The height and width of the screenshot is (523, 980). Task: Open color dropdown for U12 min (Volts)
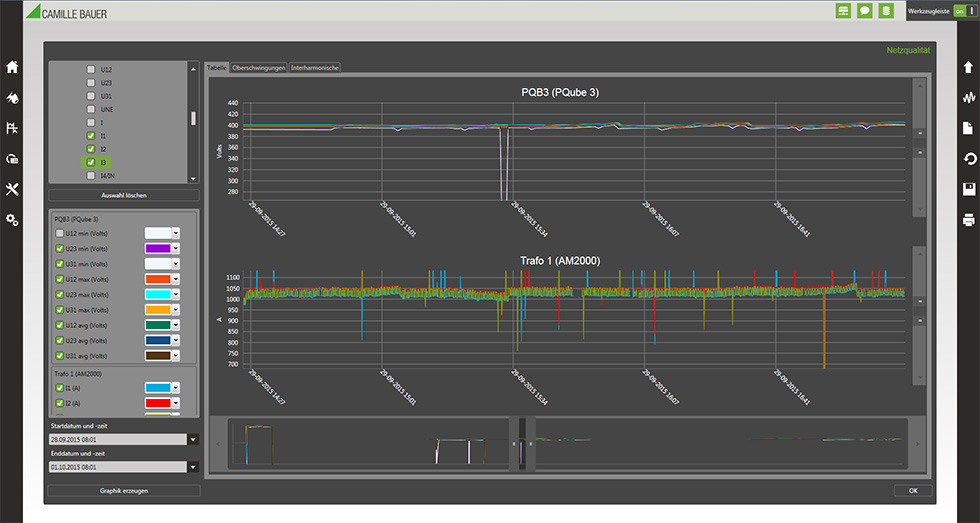coord(176,233)
